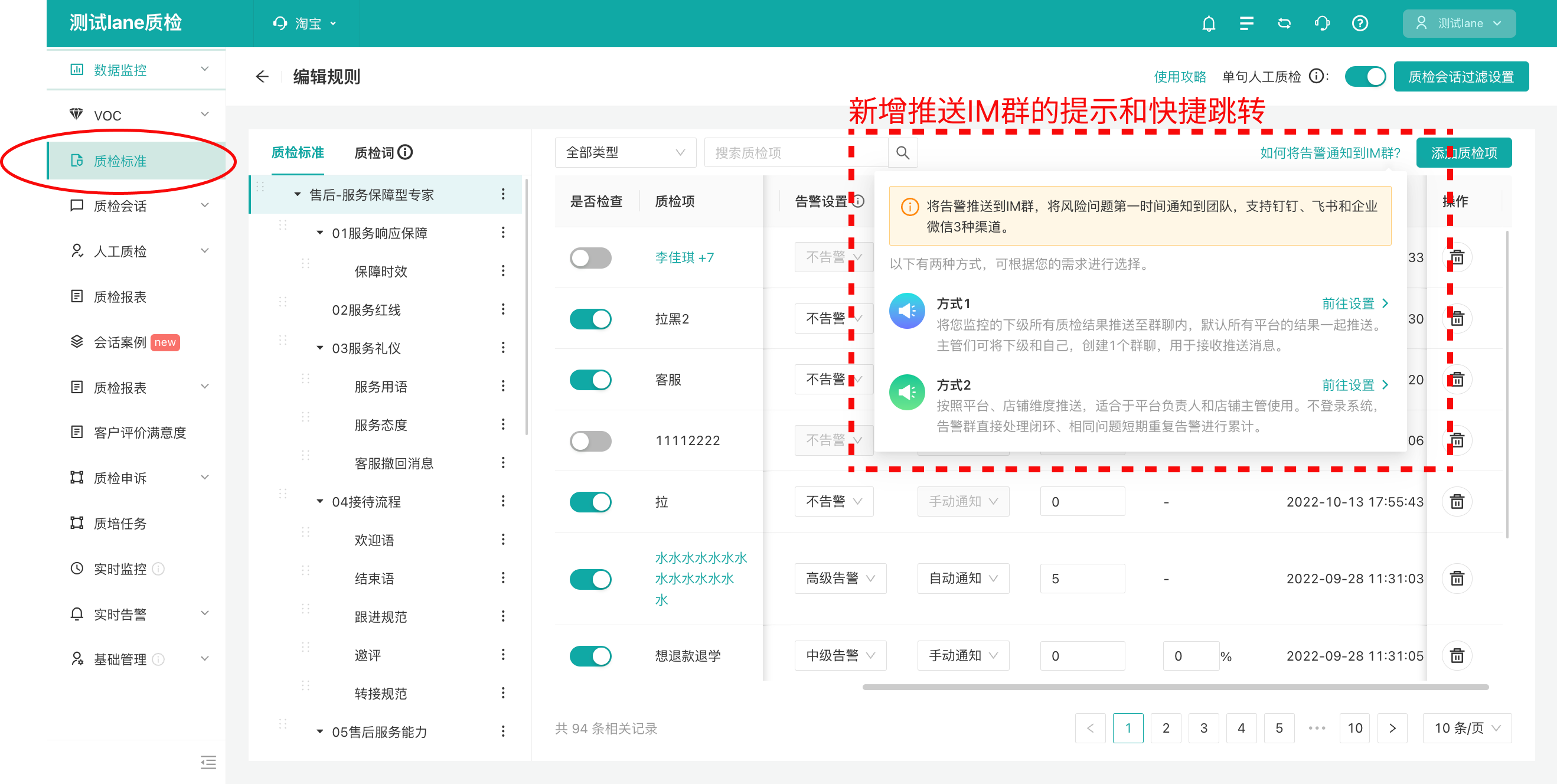1557x784 pixels.
Task: Click info icon beside 告警设置 header
Action: coord(859,201)
